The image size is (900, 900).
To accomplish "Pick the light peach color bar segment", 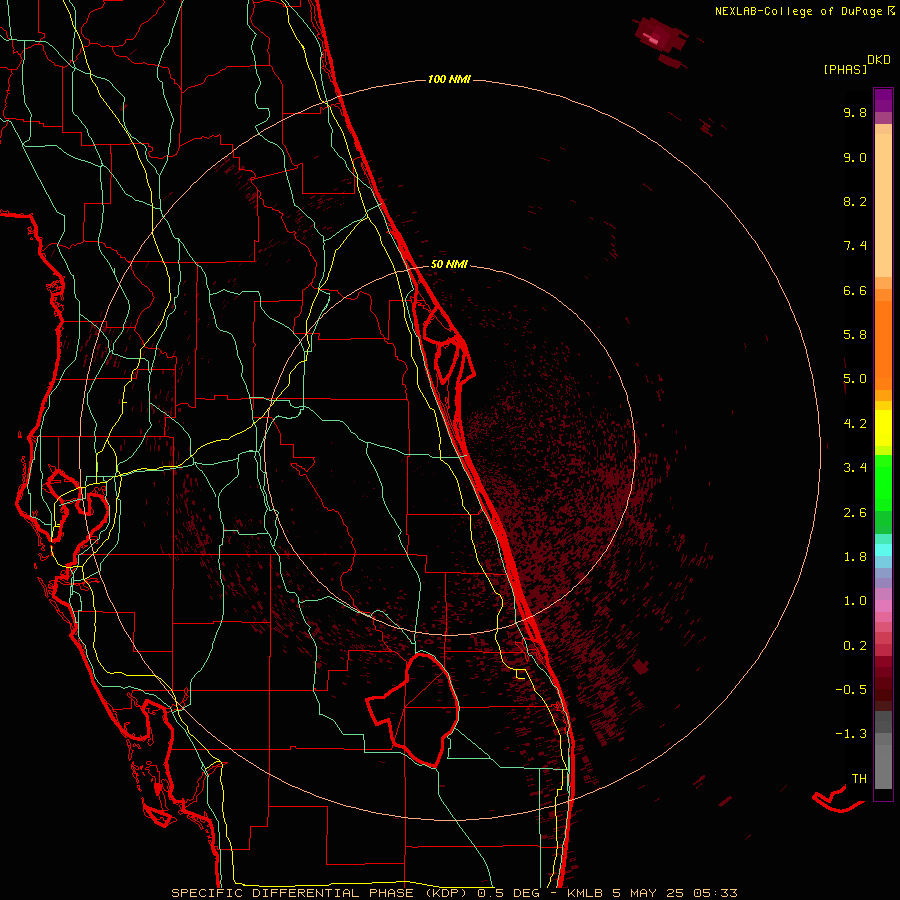I will point(883,205).
